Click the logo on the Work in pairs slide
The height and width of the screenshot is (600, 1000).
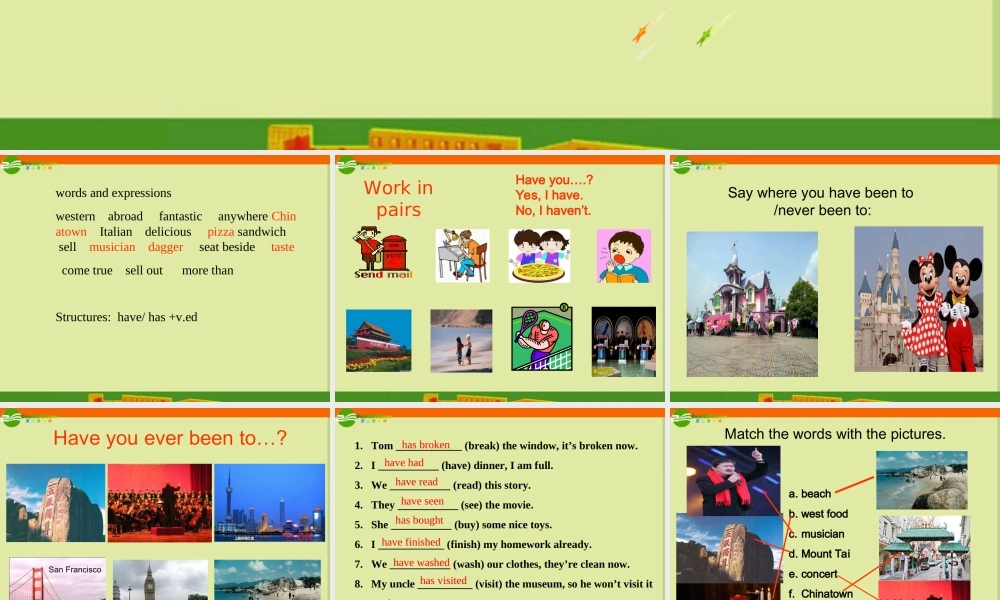tap(347, 166)
